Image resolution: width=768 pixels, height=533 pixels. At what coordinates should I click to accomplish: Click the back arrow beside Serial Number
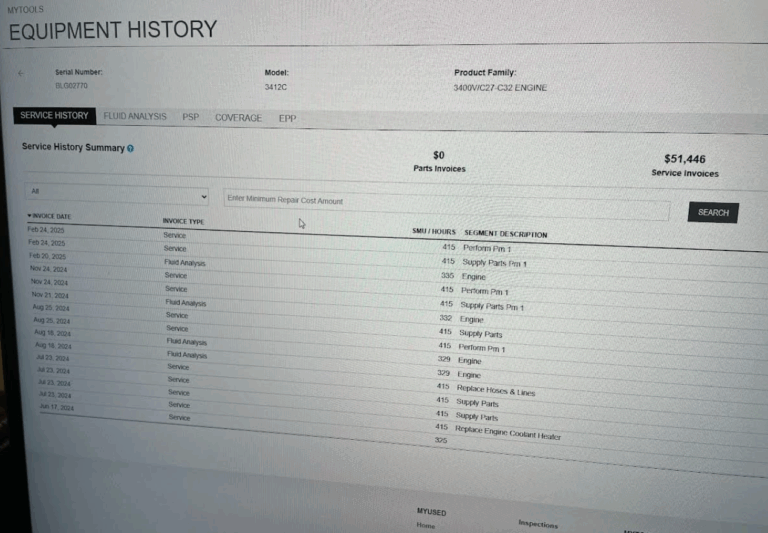[x=21, y=73]
